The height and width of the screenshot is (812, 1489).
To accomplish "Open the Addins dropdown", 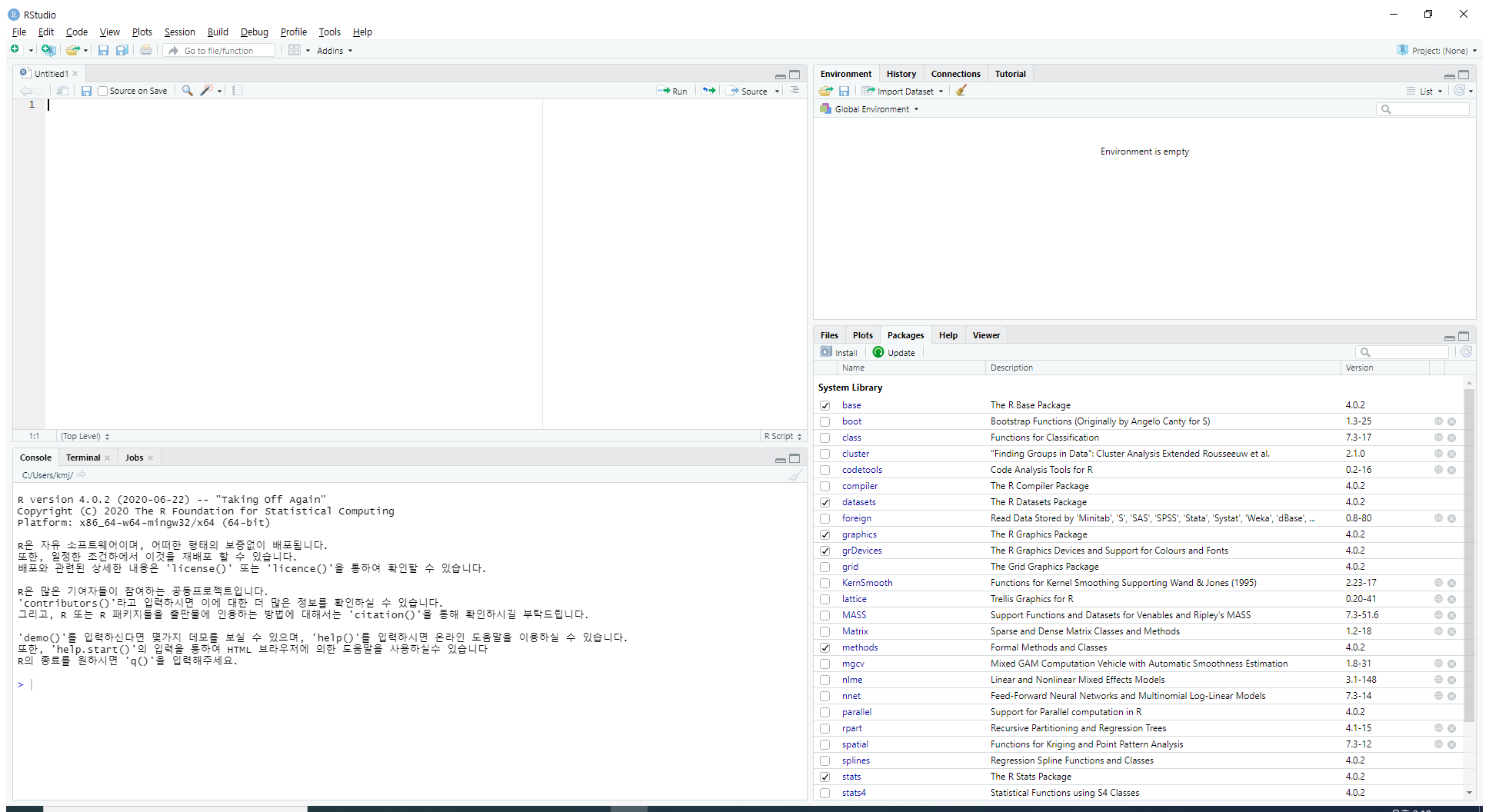I will click(x=335, y=51).
